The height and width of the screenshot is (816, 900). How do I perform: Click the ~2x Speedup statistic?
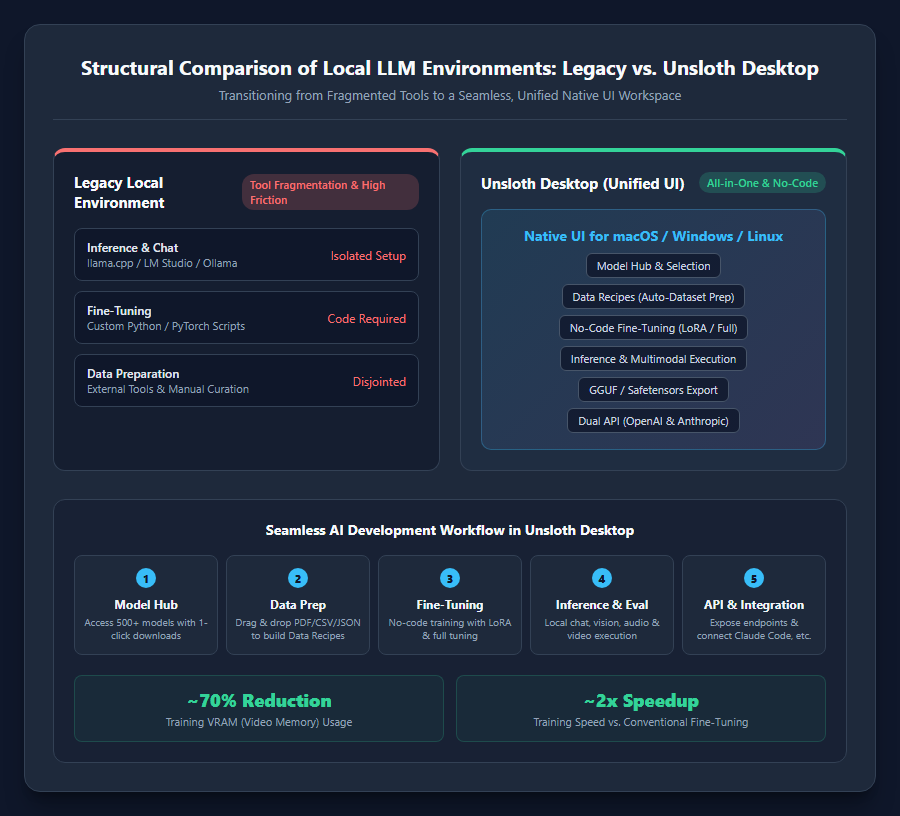click(641, 701)
